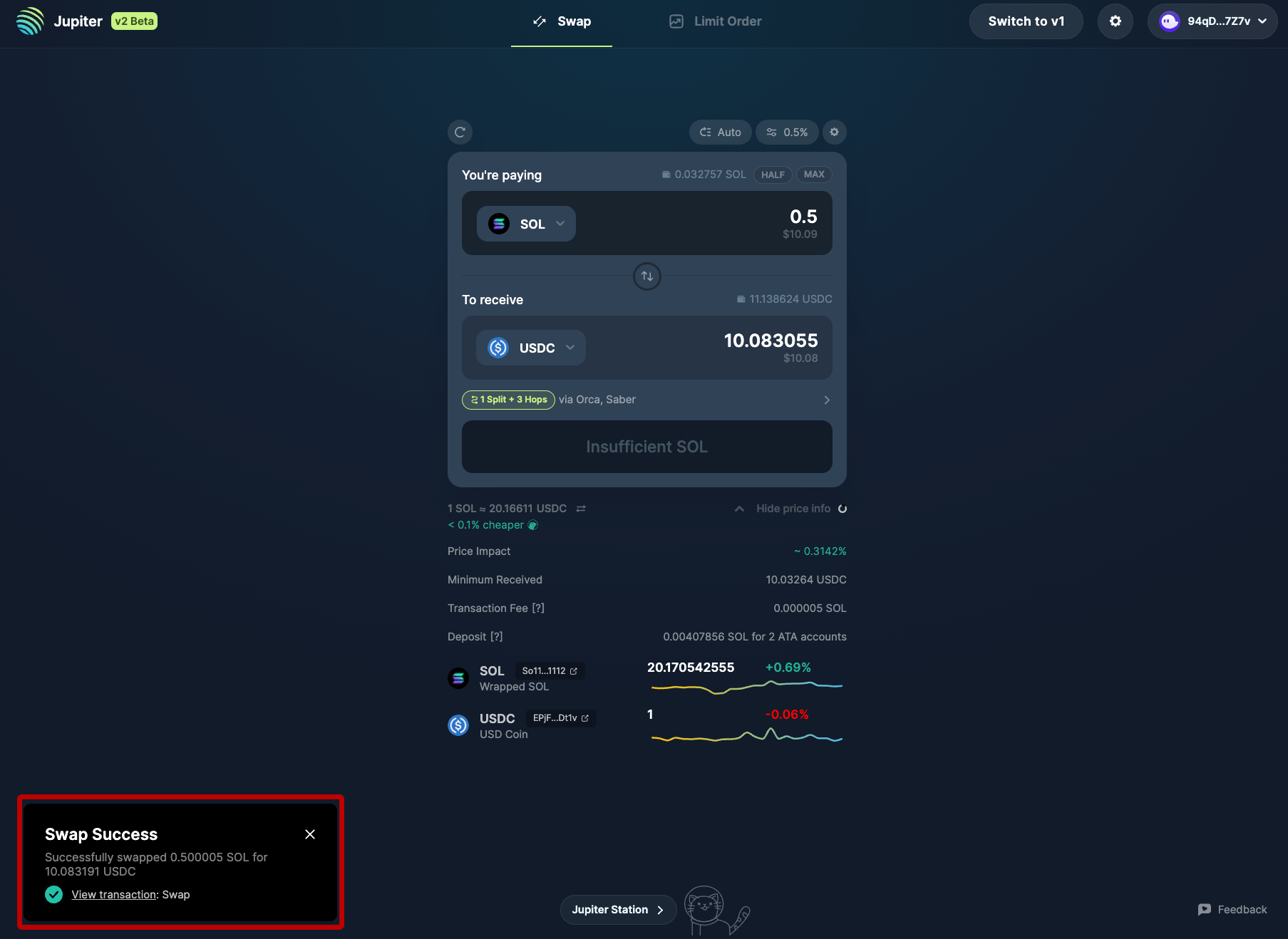Click the success checkmark icon
The width and height of the screenshot is (1288, 939).
tap(54, 894)
